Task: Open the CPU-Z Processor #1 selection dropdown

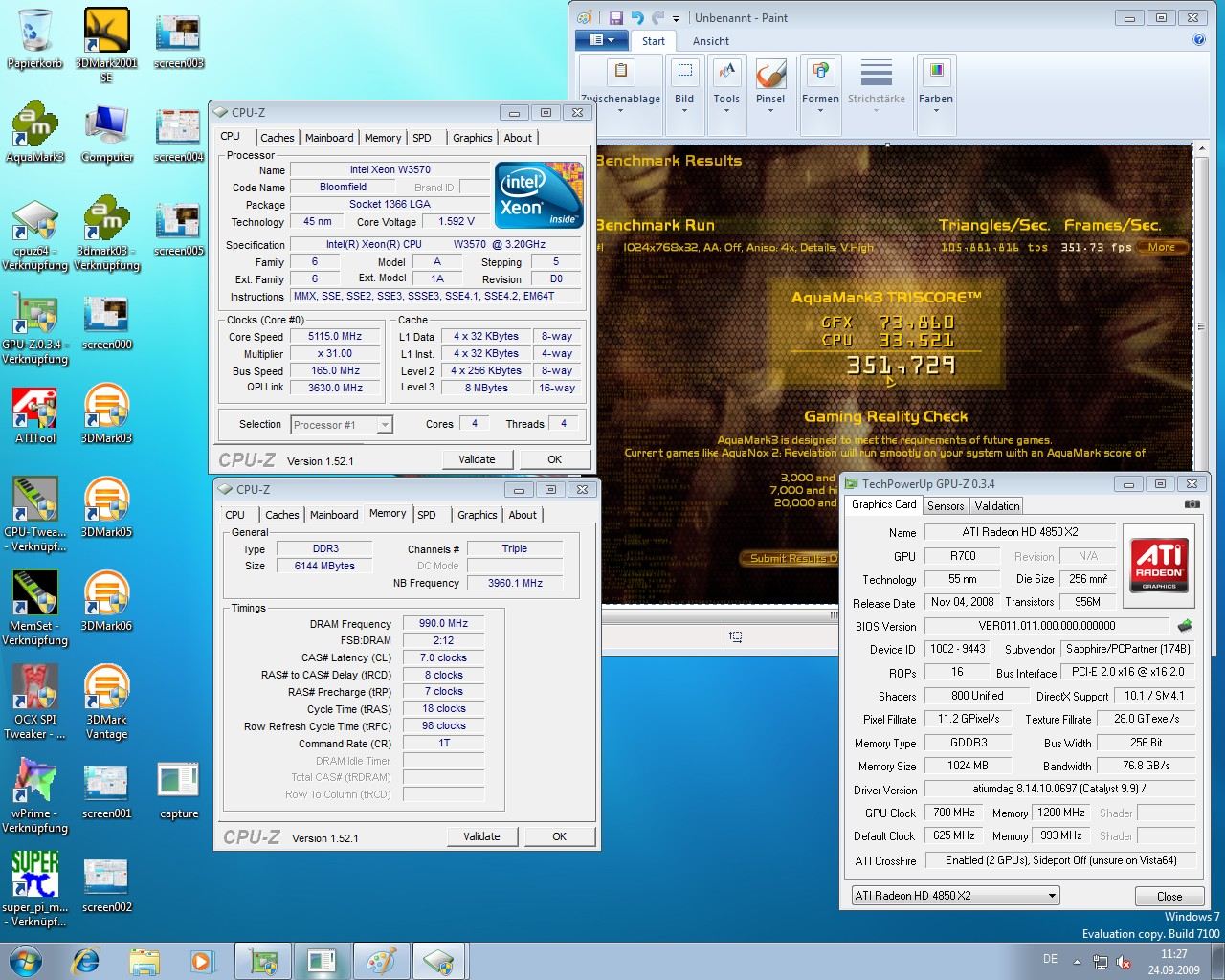Action: pyautogui.click(x=342, y=424)
